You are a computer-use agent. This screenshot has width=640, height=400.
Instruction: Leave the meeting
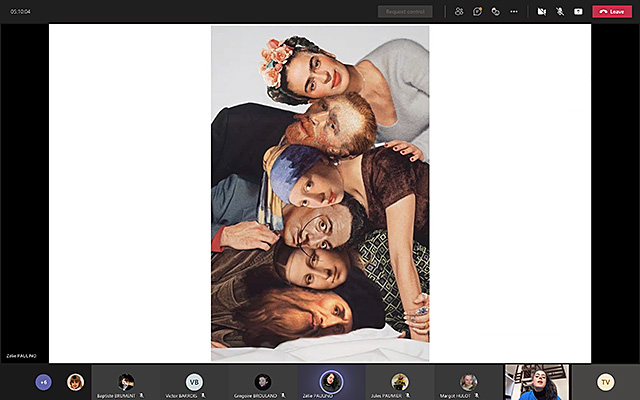point(612,11)
